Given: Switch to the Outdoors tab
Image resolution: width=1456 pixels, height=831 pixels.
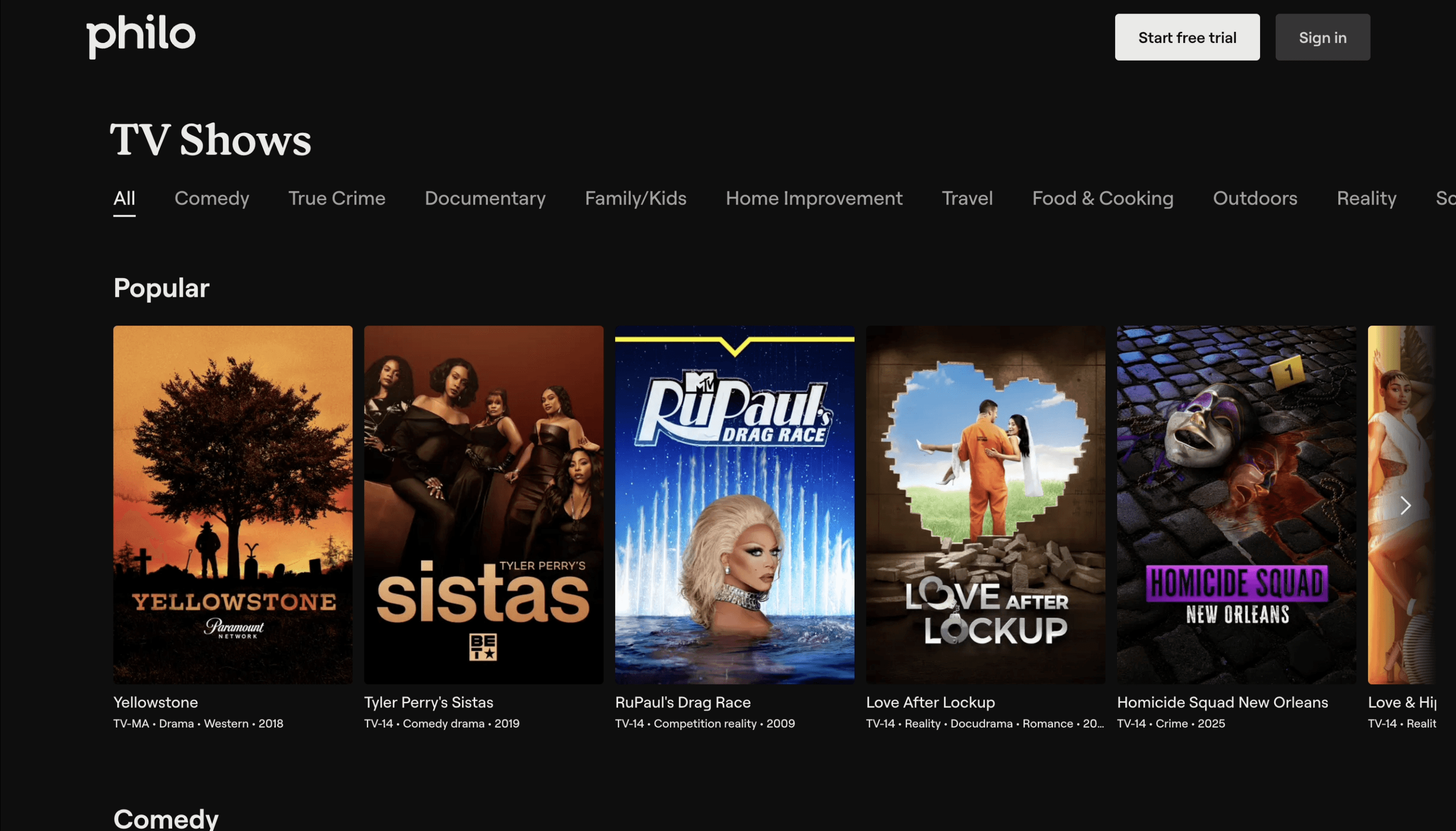Looking at the screenshot, I should coord(1254,198).
